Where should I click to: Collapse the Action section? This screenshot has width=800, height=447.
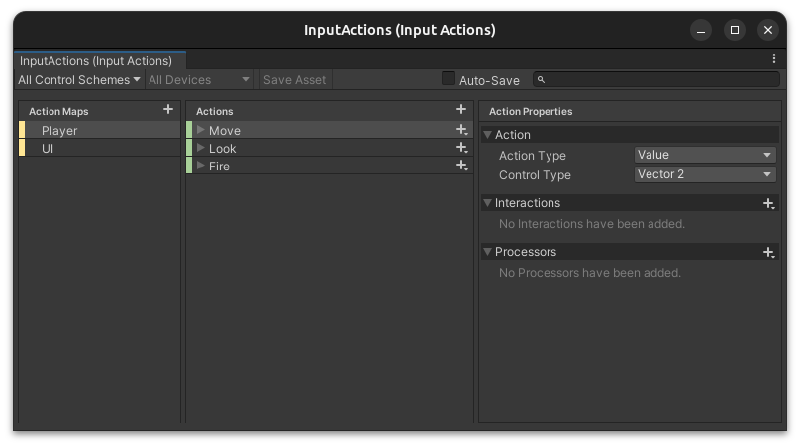click(487, 135)
